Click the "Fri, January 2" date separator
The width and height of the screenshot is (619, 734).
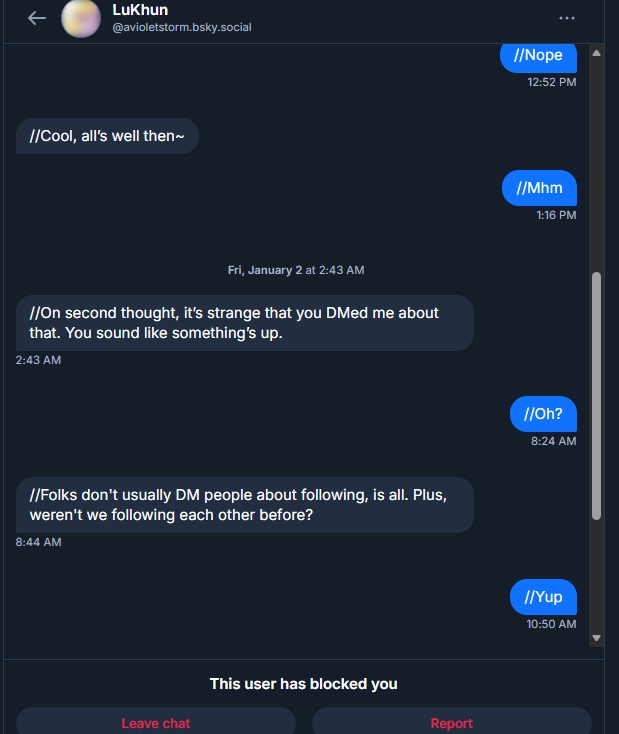(x=295, y=270)
